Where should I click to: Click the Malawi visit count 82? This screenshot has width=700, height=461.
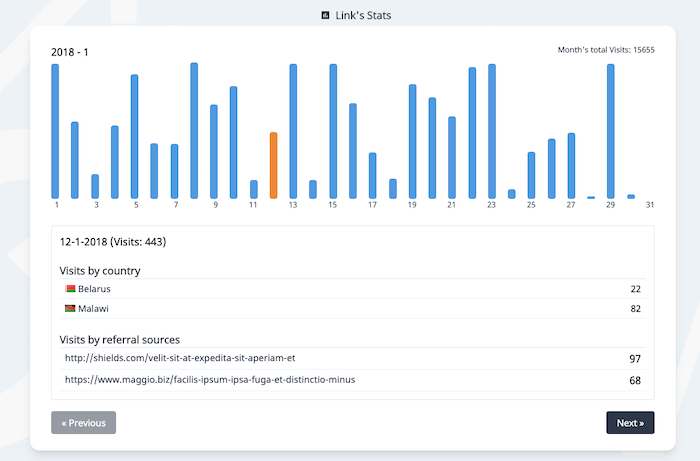click(x=636, y=308)
